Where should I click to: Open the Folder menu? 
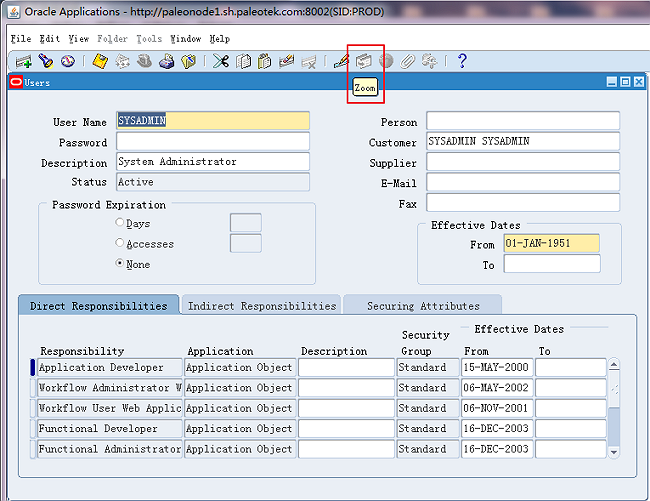(x=112, y=39)
